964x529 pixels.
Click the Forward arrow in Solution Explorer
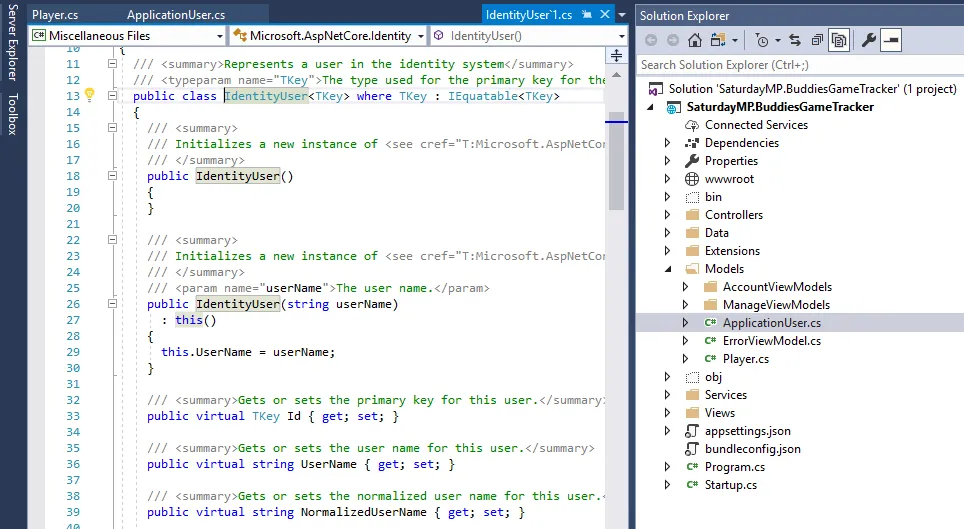(673, 41)
